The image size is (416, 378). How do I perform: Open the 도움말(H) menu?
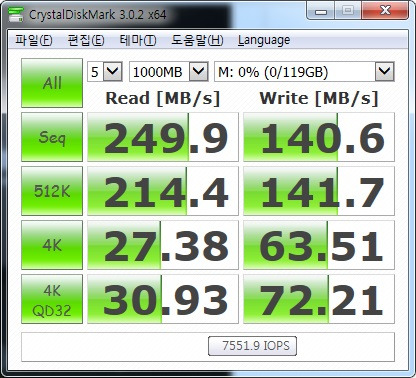[x=197, y=40]
